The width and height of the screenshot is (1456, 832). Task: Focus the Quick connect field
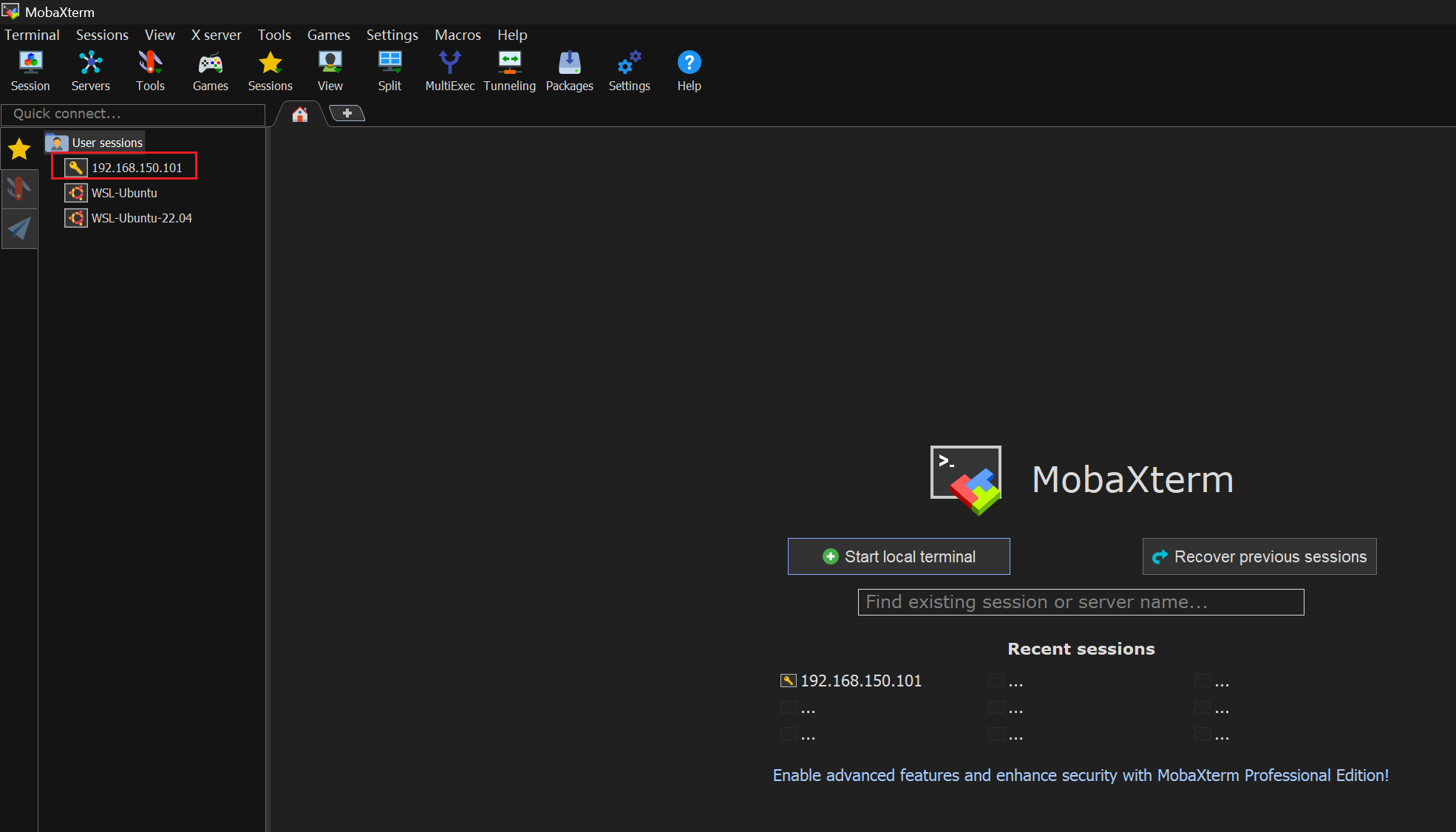(x=133, y=114)
